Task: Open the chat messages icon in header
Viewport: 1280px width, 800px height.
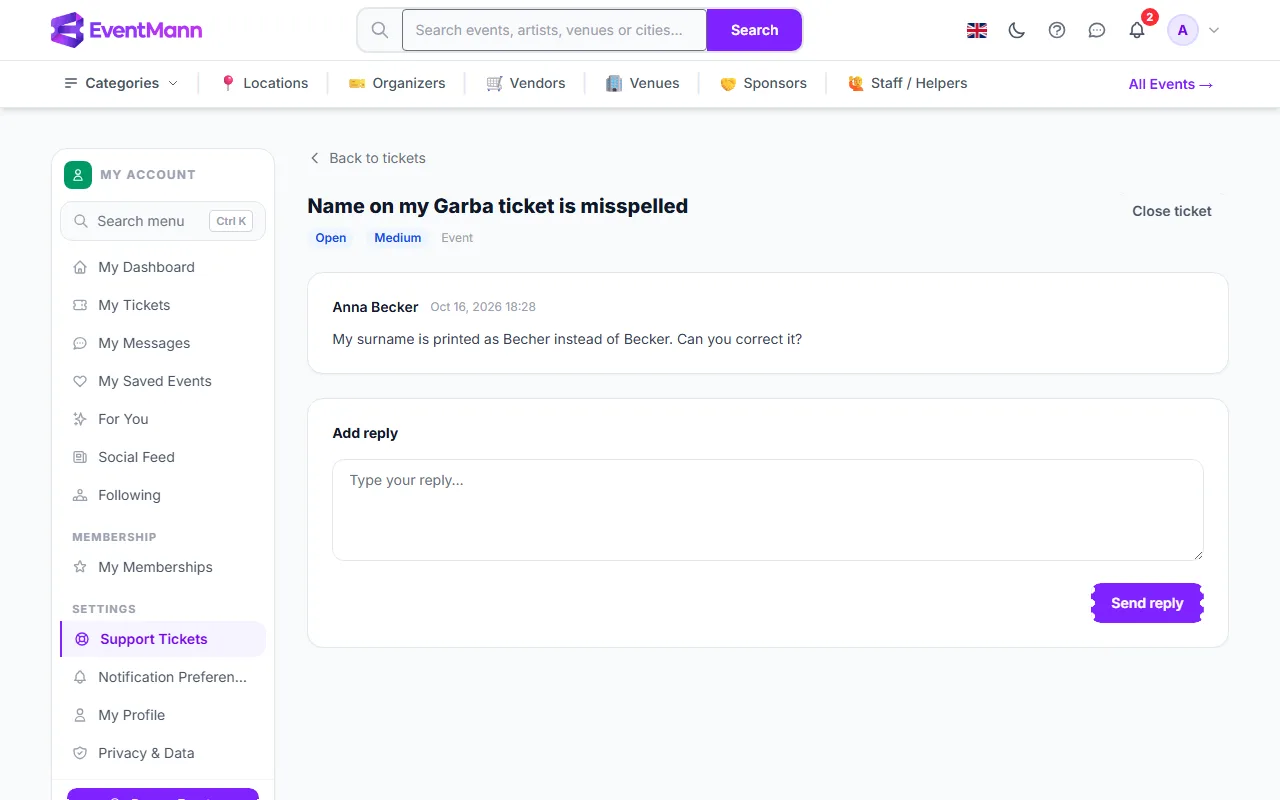Action: [1097, 30]
